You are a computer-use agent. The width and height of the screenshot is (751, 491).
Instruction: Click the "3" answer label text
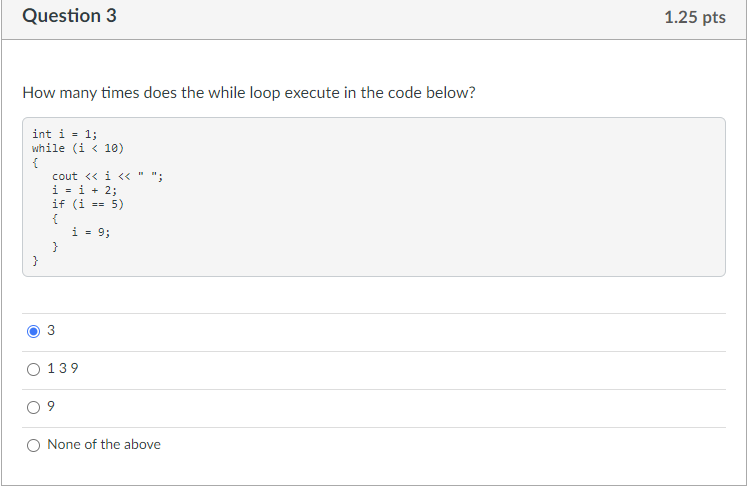51,331
